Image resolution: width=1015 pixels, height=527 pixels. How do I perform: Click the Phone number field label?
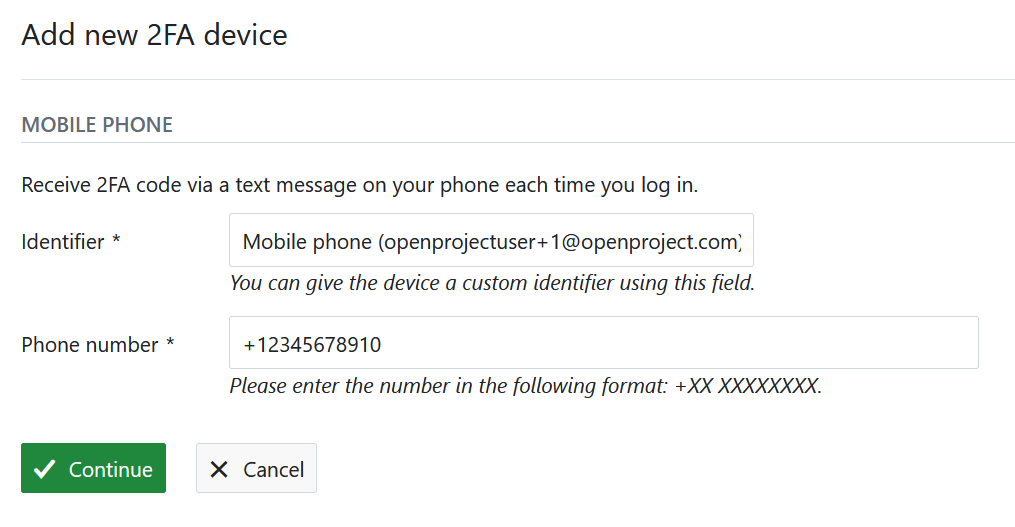[x=90, y=345]
